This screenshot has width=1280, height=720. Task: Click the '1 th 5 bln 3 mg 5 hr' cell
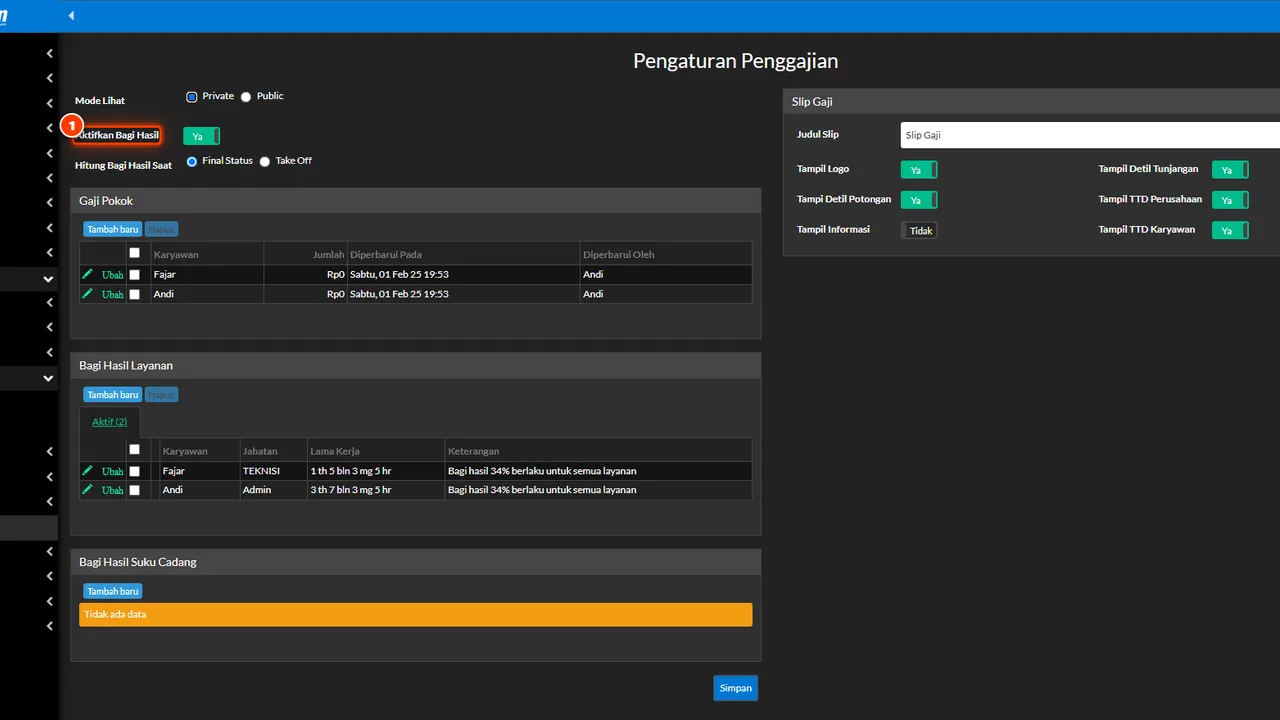(376, 471)
